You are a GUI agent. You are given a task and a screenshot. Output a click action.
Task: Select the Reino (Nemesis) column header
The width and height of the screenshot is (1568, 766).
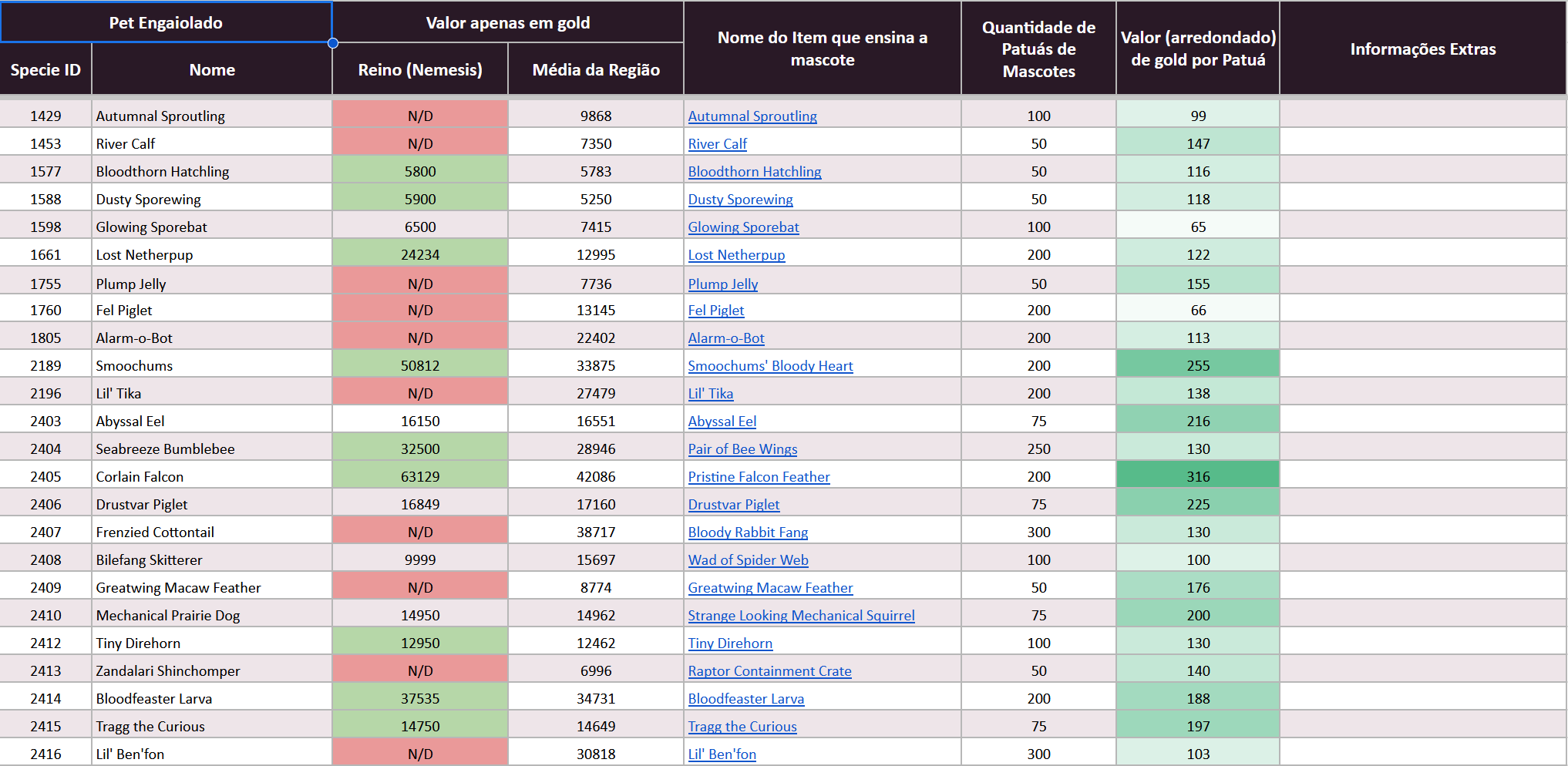coord(420,69)
